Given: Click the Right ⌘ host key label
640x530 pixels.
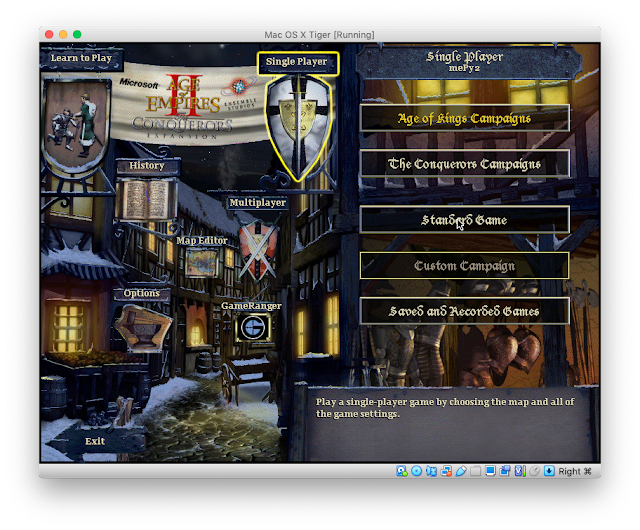Looking at the screenshot, I should (575, 471).
